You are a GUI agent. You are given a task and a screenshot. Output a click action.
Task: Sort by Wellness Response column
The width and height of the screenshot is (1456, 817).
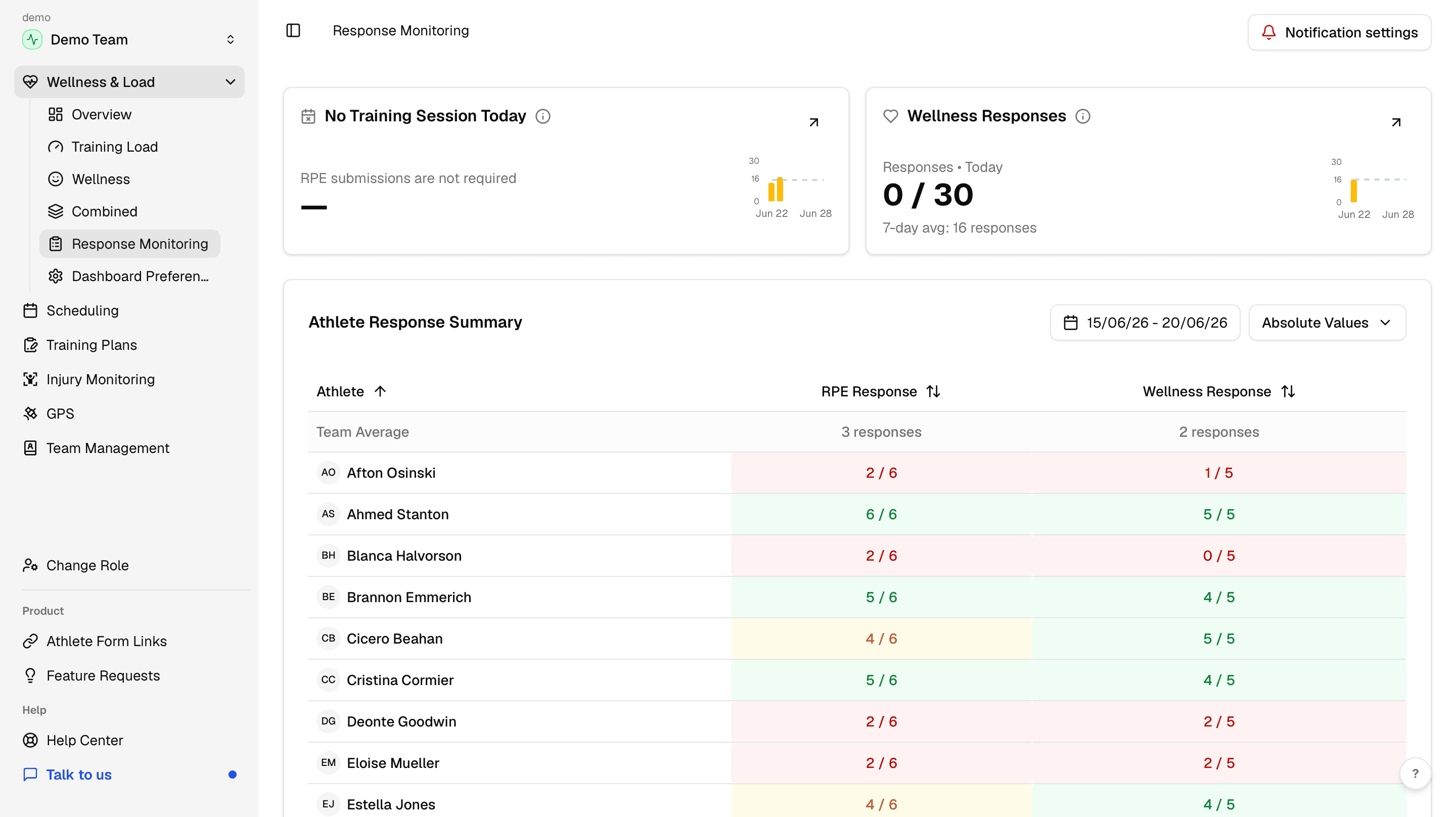(1218, 391)
